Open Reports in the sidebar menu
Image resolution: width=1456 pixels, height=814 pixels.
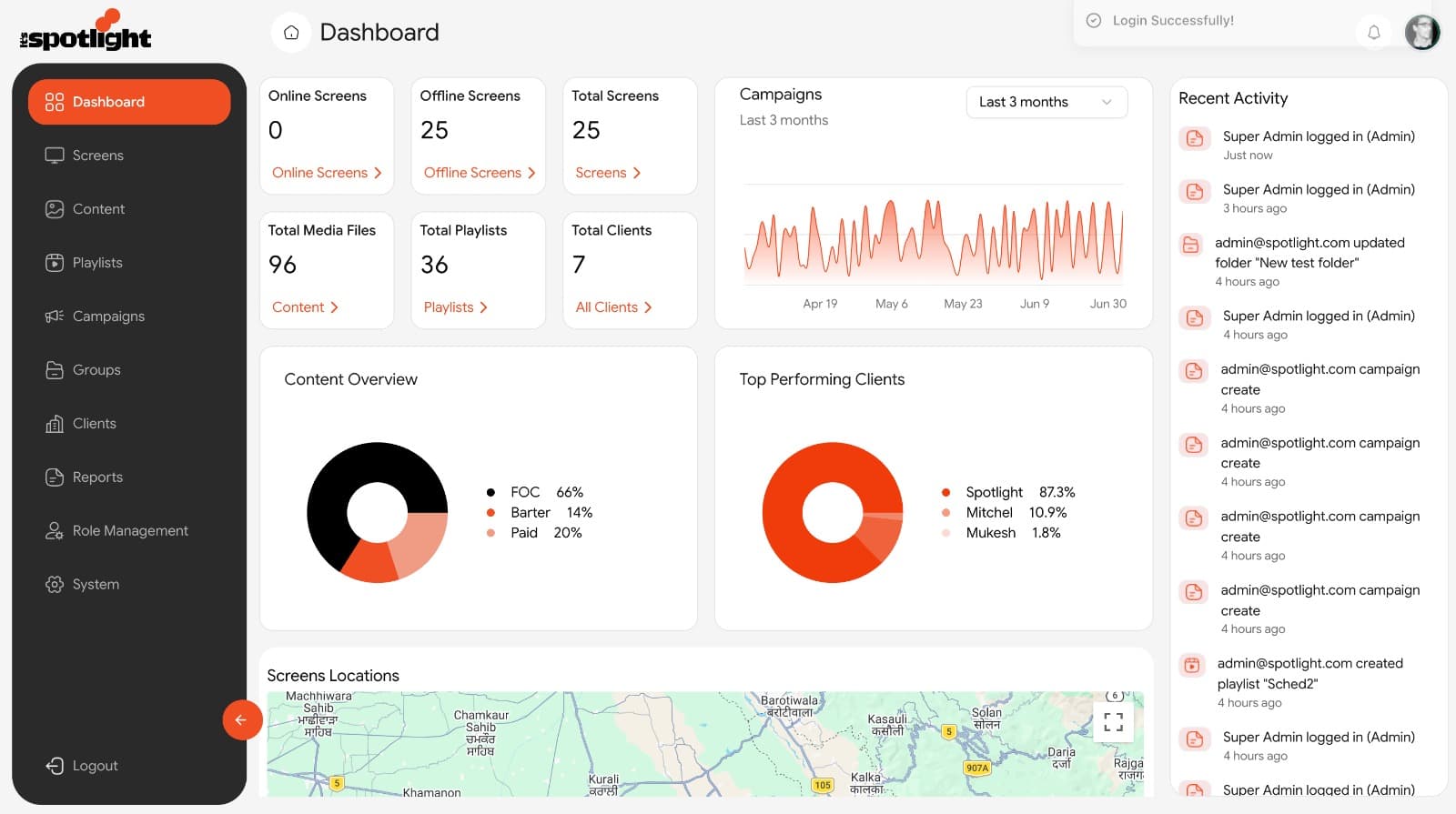(x=129, y=477)
